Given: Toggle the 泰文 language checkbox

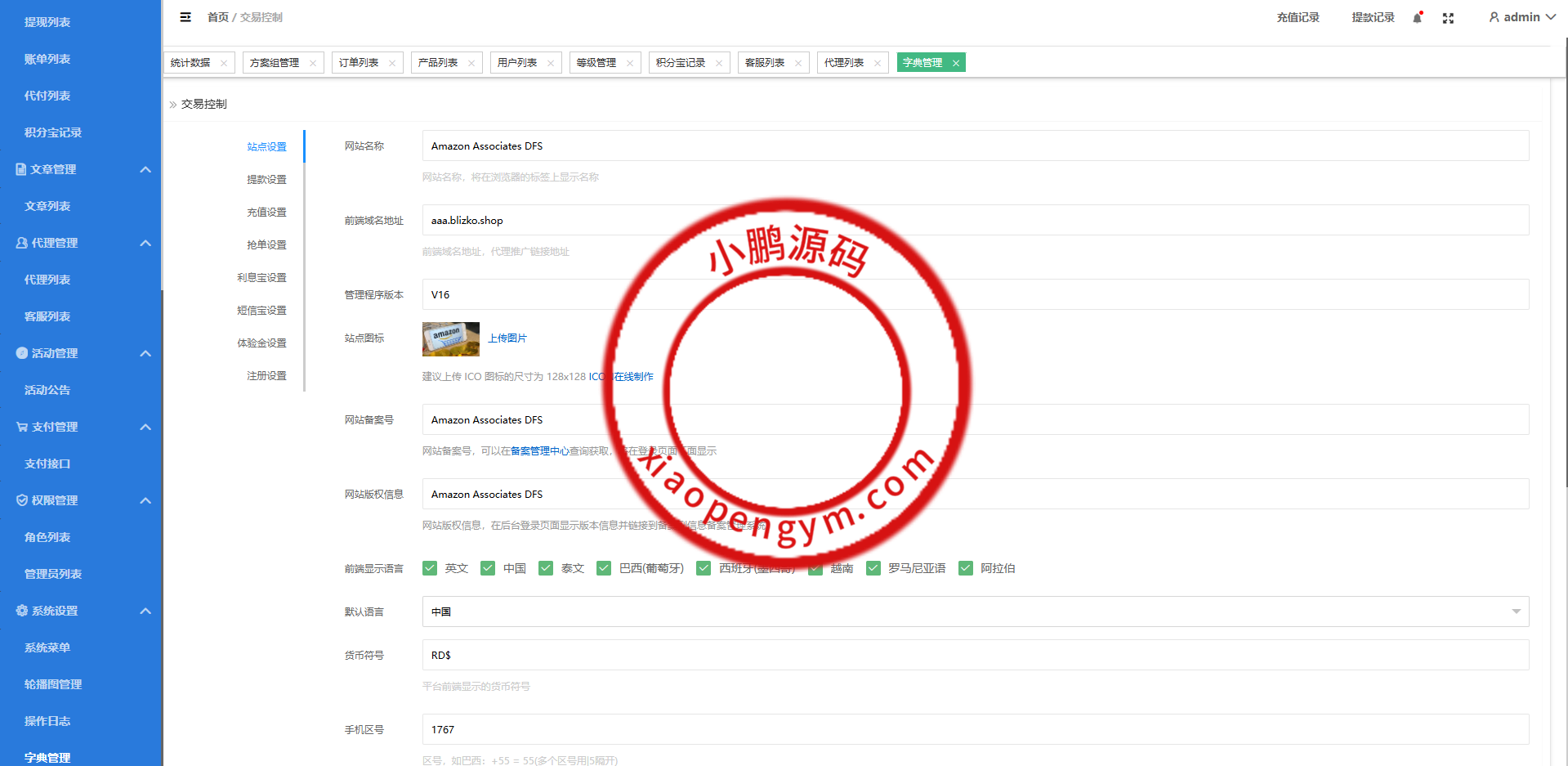Looking at the screenshot, I should (546, 568).
